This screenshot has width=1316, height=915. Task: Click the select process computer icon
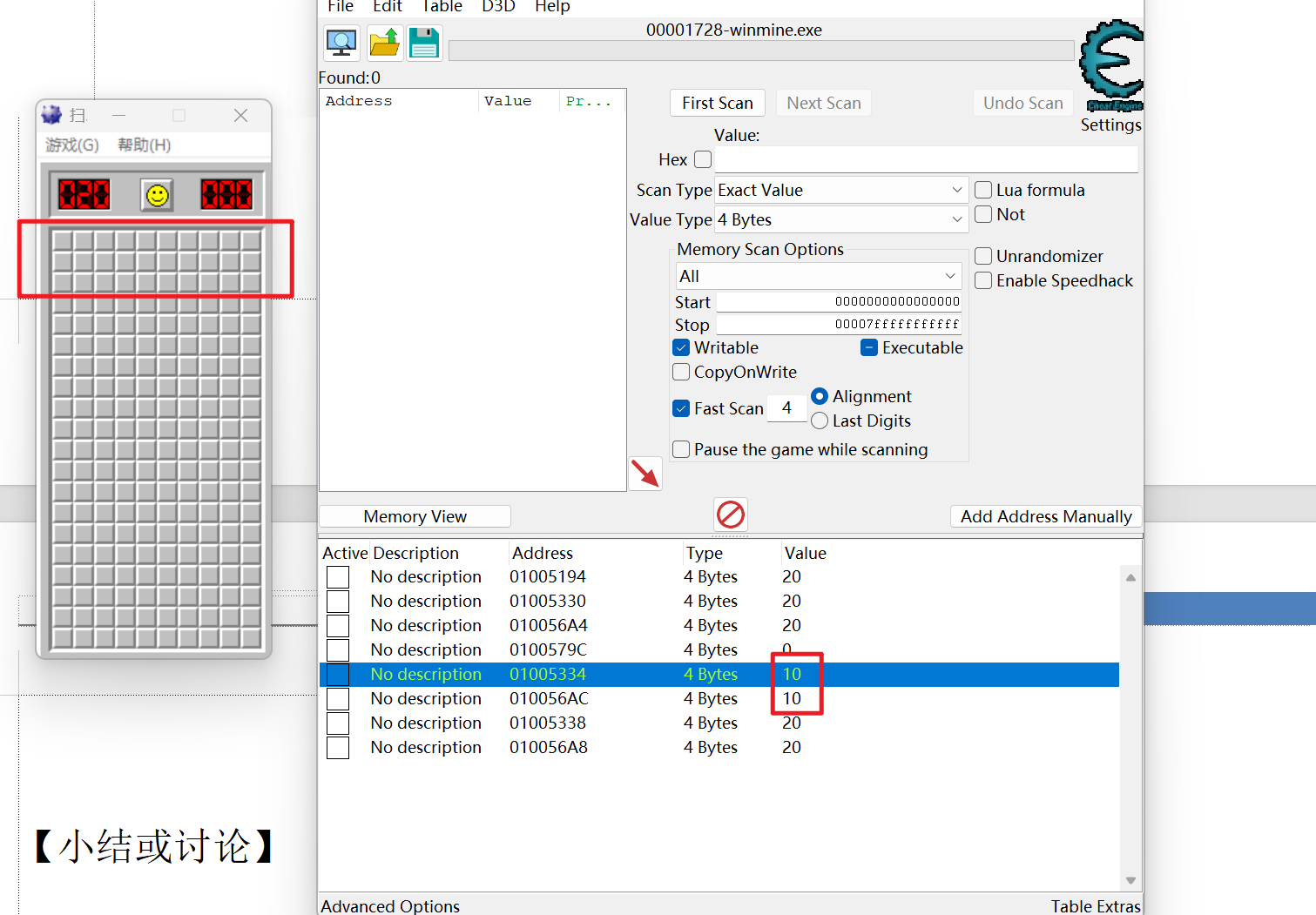click(341, 43)
